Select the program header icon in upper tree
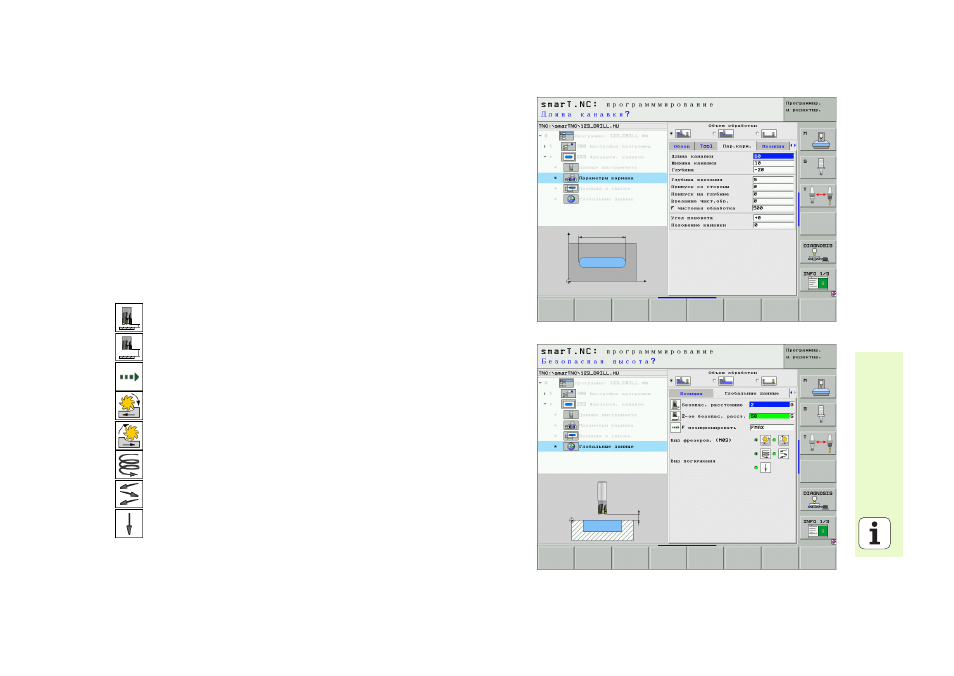The height and width of the screenshot is (676, 954). click(566, 136)
